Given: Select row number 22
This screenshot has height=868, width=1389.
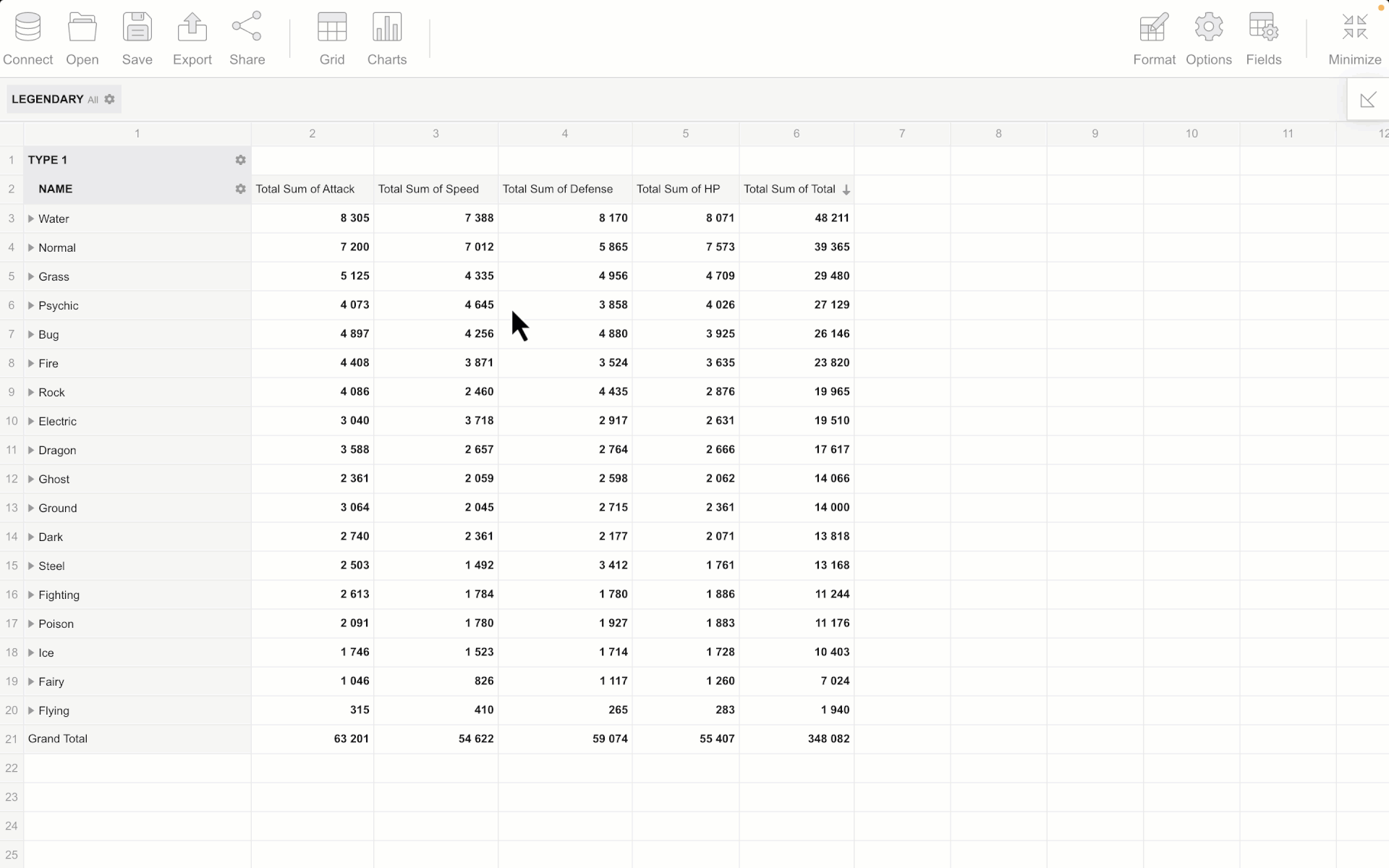Looking at the screenshot, I should pos(12,767).
